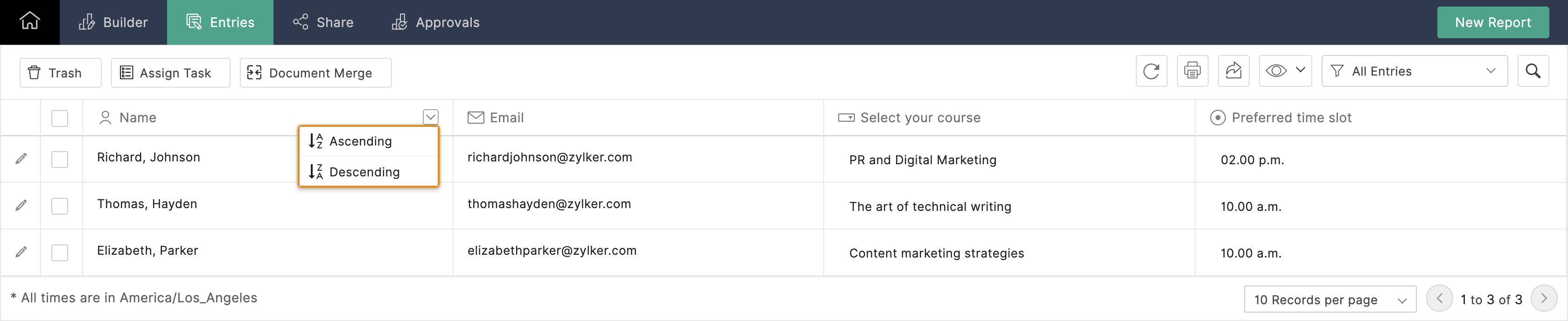This screenshot has width=1568, height=321.
Task: Toggle the select-all header checkbox
Action: click(x=60, y=118)
